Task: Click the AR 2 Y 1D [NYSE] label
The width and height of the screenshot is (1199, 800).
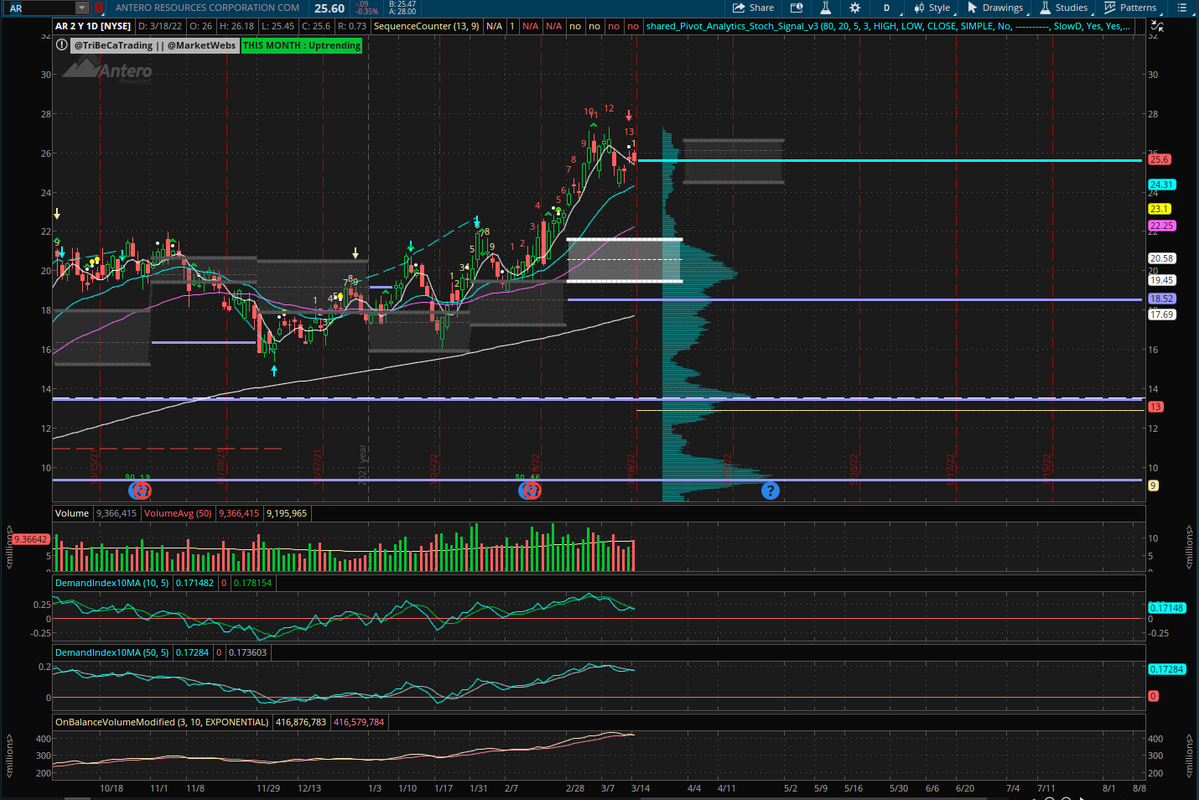Action: click(x=93, y=26)
